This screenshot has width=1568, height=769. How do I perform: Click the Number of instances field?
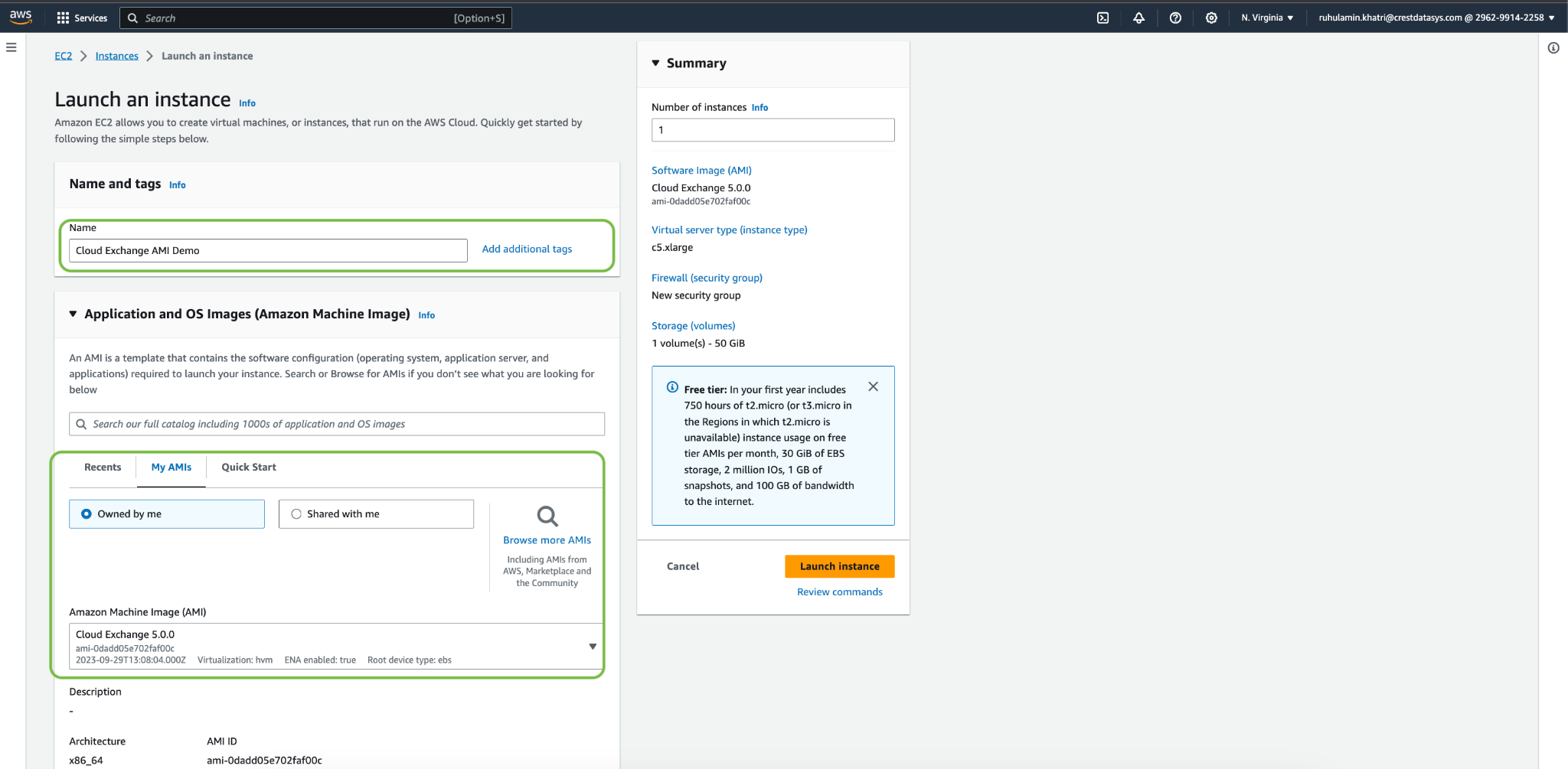tap(773, 130)
